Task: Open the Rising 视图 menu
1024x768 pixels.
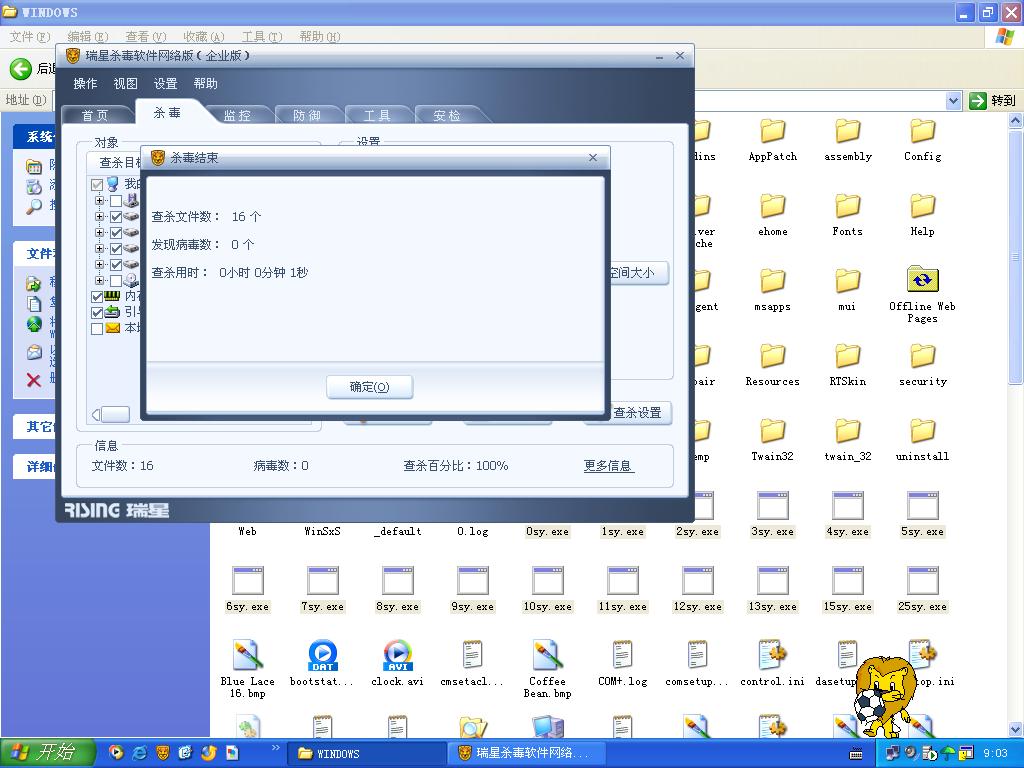Action: click(125, 84)
